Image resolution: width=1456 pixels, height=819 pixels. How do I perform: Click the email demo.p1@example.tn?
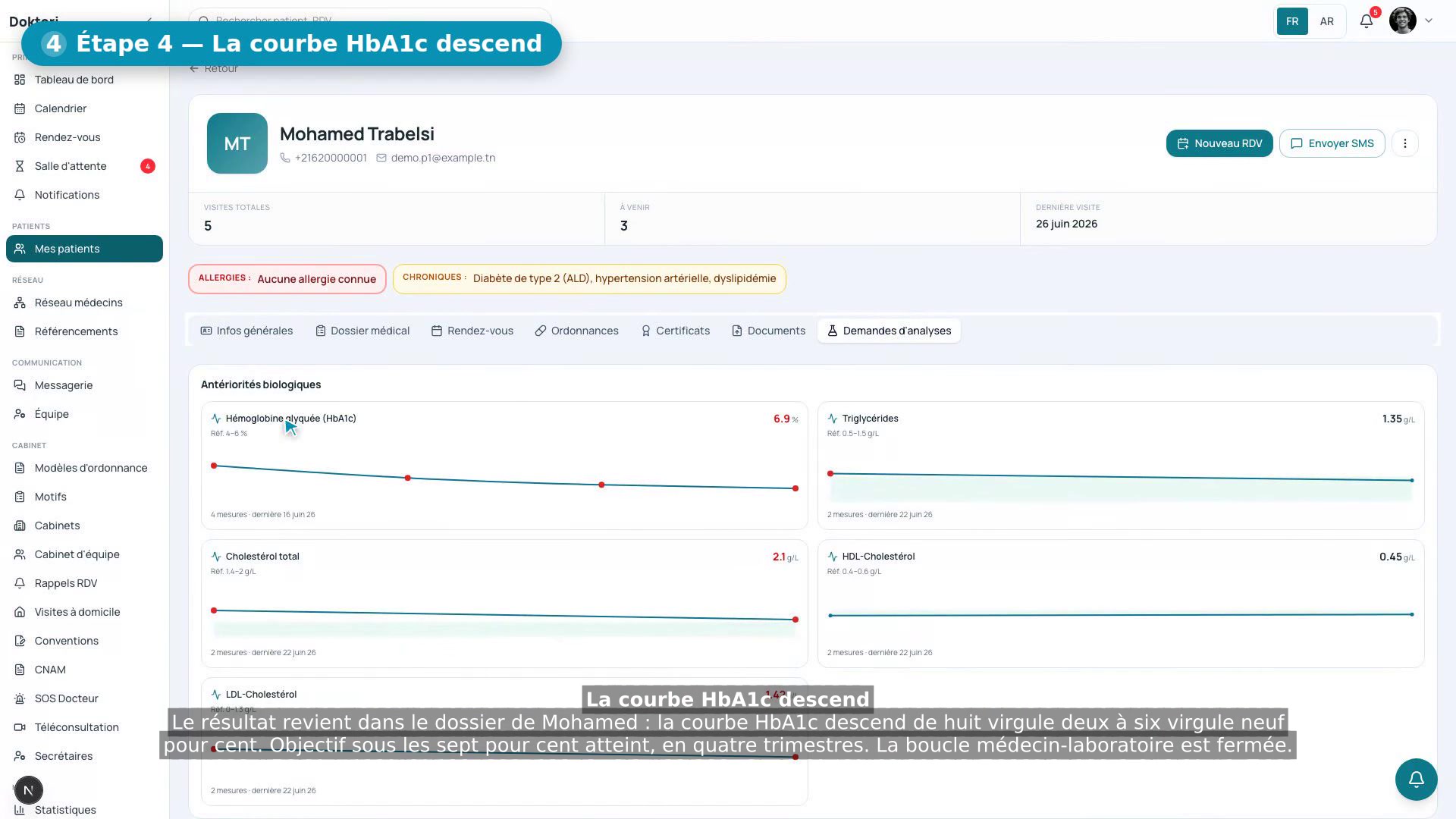pos(443,158)
